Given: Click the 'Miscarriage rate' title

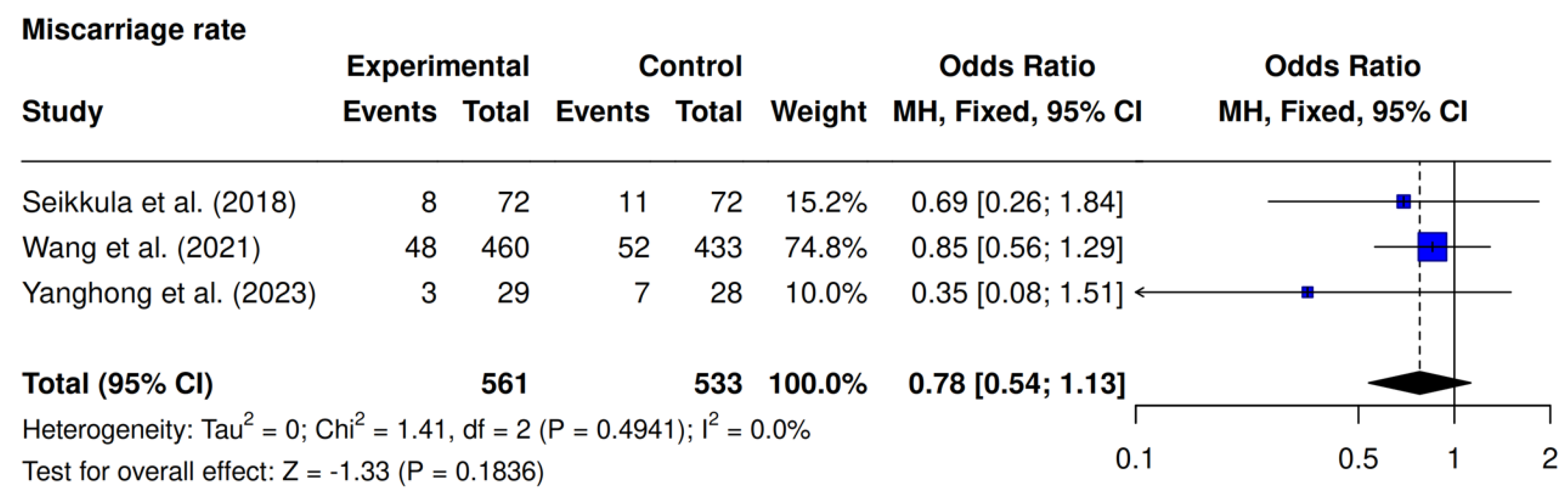Looking at the screenshot, I should click(134, 29).
